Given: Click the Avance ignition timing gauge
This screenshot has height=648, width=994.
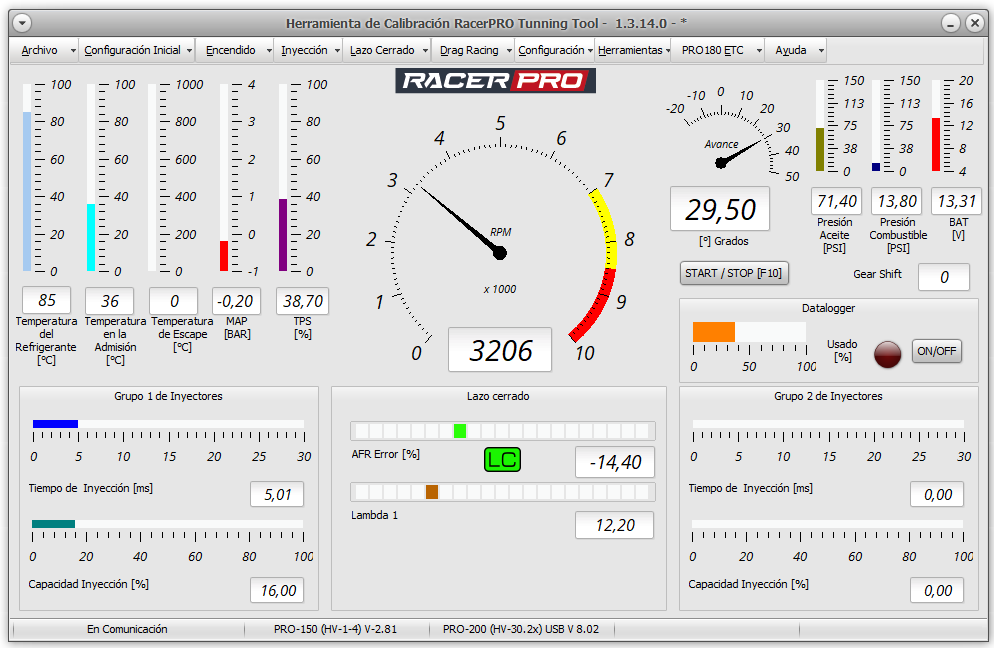Looking at the screenshot, I should pyautogui.click(x=736, y=140).
